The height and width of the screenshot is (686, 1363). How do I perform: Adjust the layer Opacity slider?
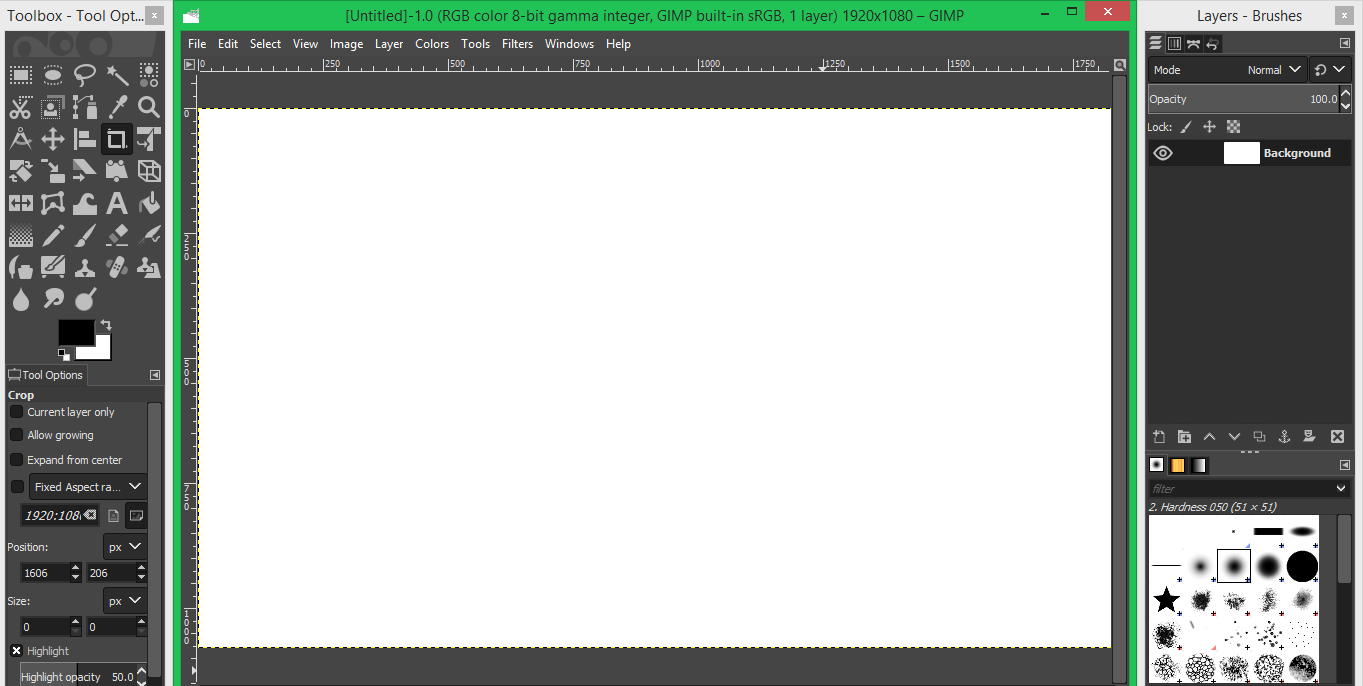tap(1243, 99)
